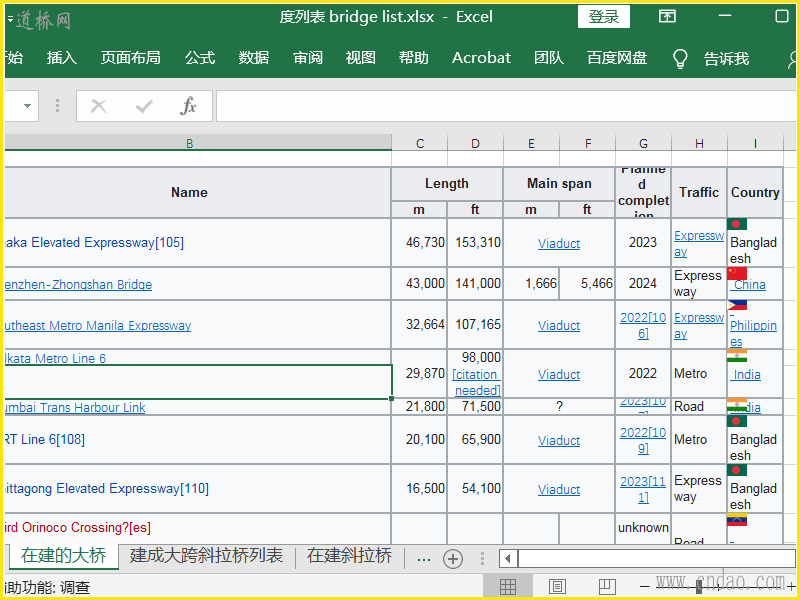Expand the Name Box dropdown arrow
This screenshot has height=600, width=800.
[x=27, y=106]
